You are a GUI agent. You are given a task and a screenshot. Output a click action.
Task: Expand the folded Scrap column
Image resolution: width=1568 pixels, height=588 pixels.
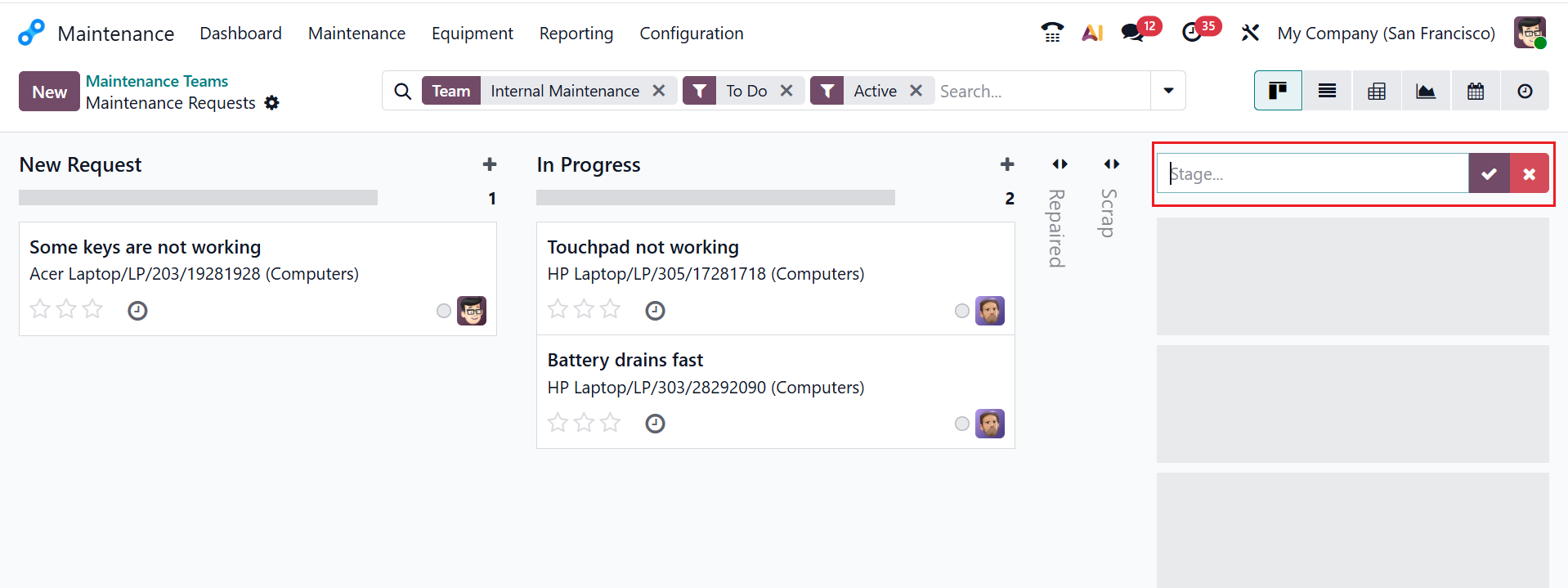point(1112,164)
